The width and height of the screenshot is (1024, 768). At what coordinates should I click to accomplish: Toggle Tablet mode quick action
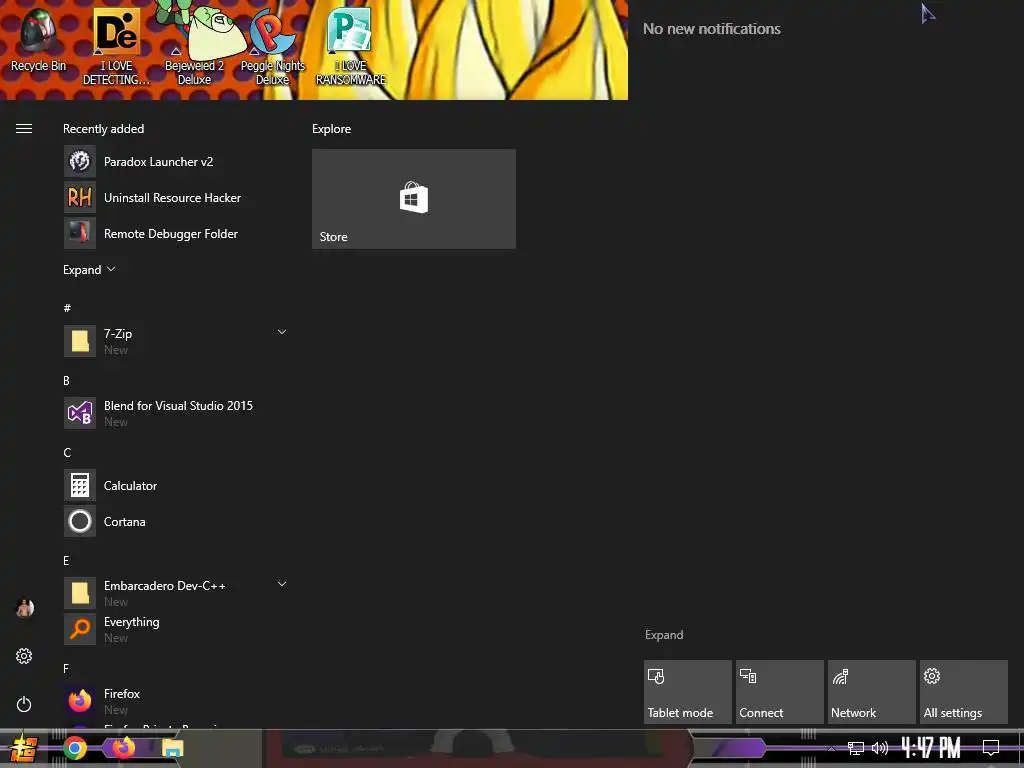688,692
